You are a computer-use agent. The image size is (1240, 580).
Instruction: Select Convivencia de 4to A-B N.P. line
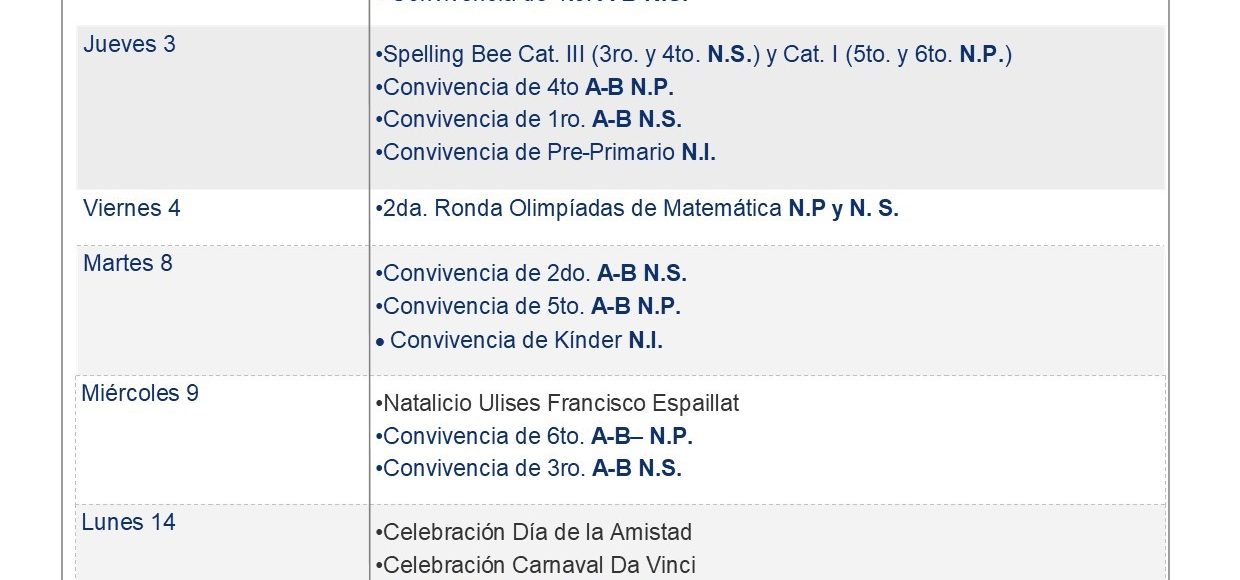click(525, 87)
